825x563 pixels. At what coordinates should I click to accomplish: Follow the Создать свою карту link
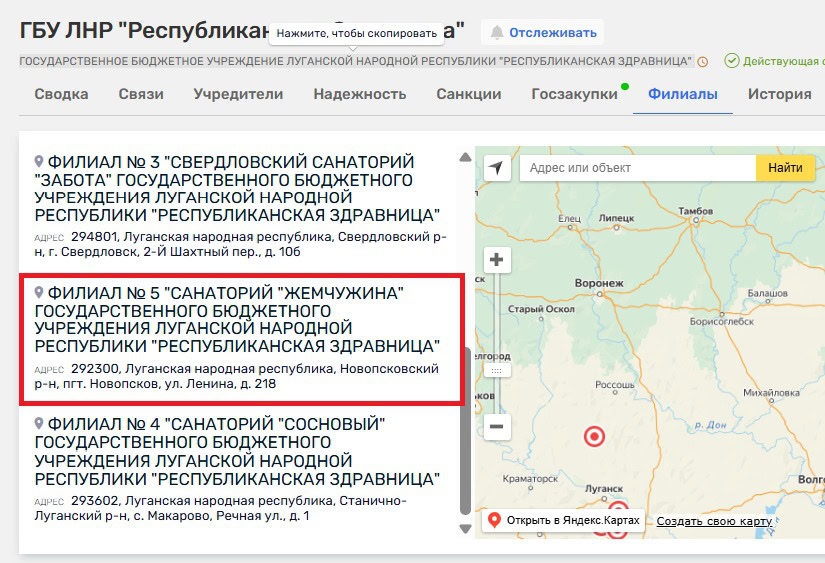pos(715,521)
